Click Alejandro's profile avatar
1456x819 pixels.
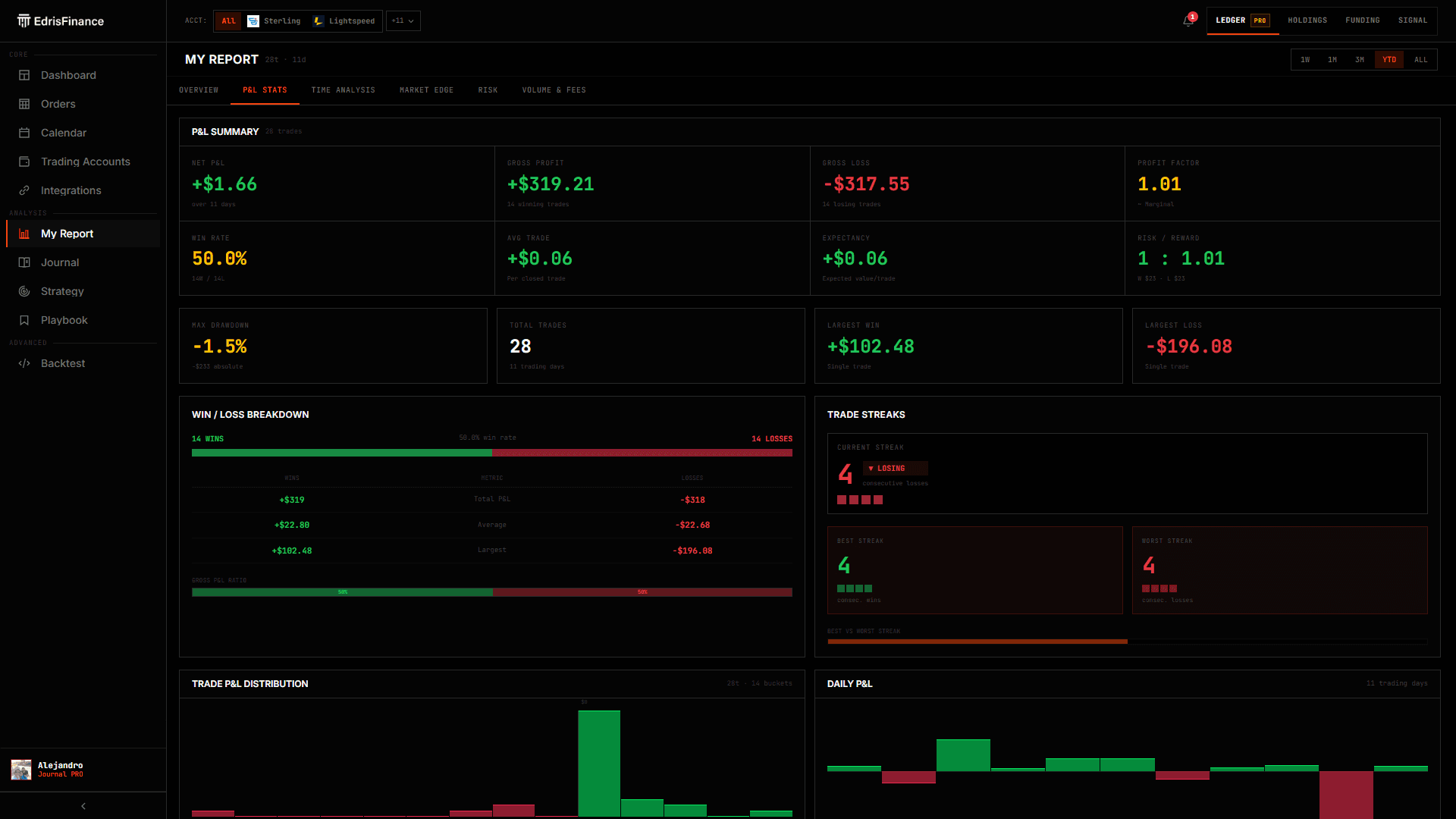pos(21,770)
